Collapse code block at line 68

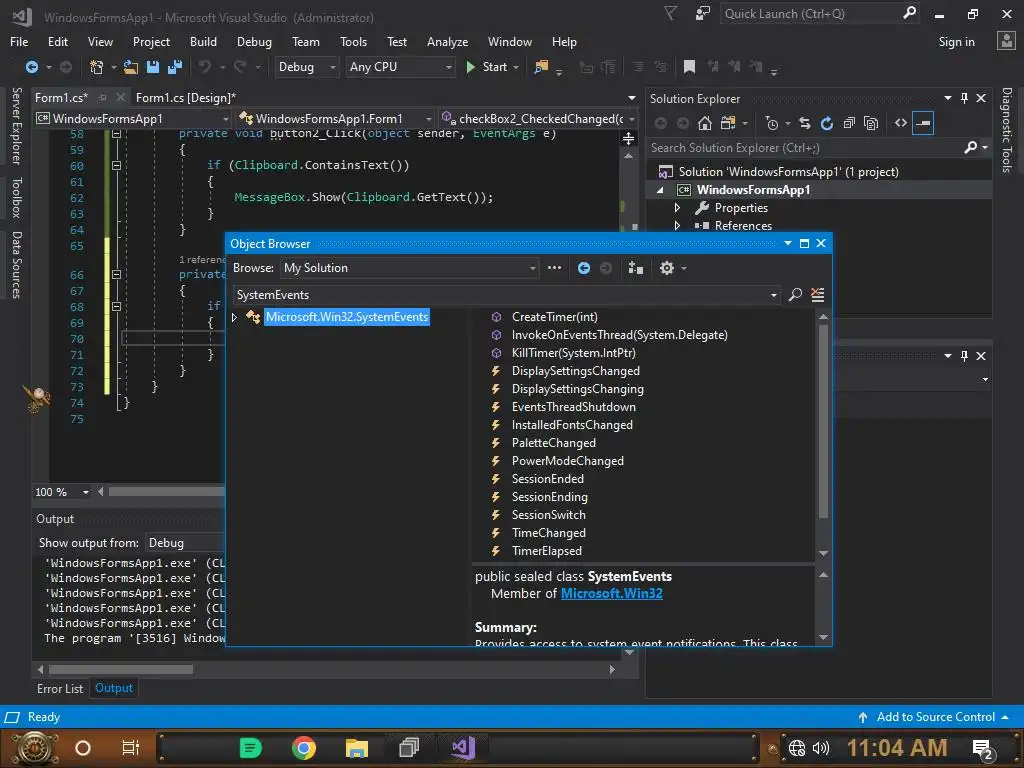coord(116,306)
